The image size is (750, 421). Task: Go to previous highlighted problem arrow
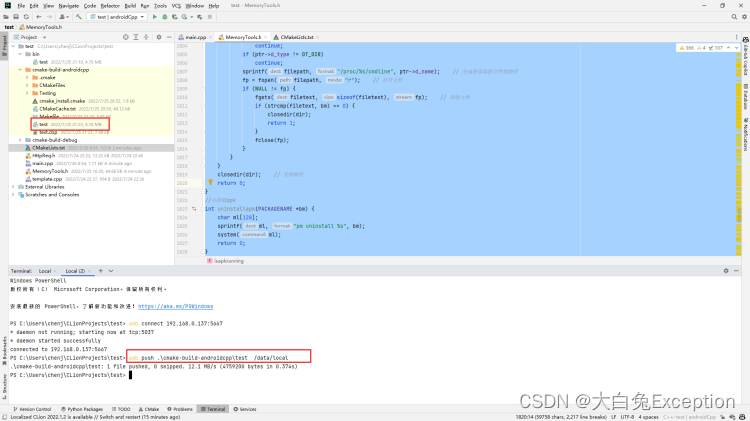(728, 48)
